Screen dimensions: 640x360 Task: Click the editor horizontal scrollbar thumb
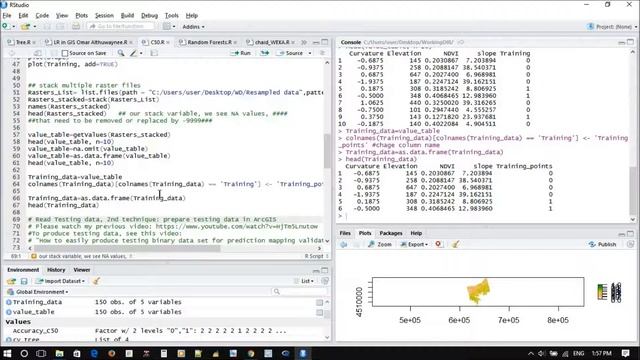pos(127,248)
